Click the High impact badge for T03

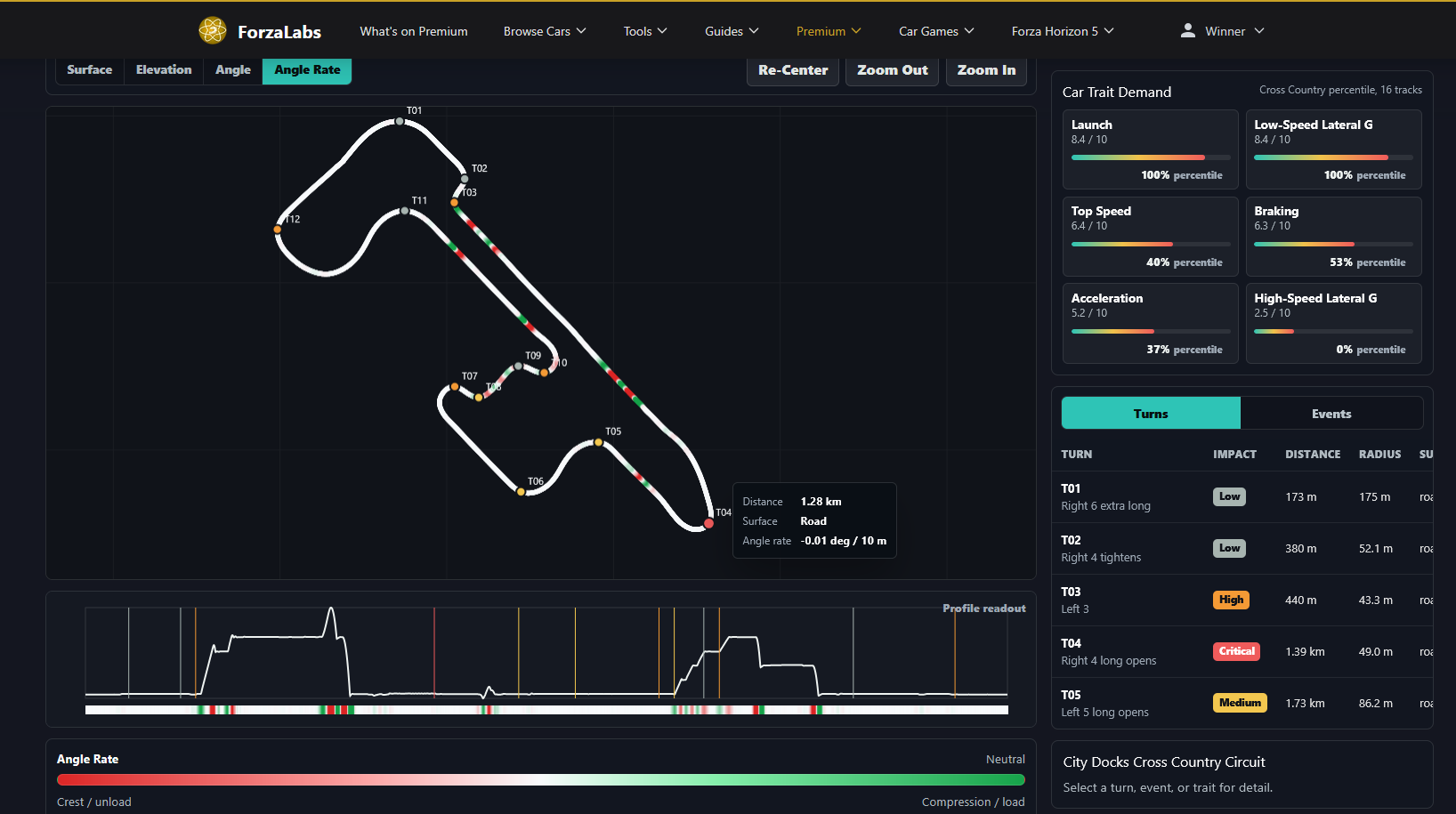click(1231, 600)
